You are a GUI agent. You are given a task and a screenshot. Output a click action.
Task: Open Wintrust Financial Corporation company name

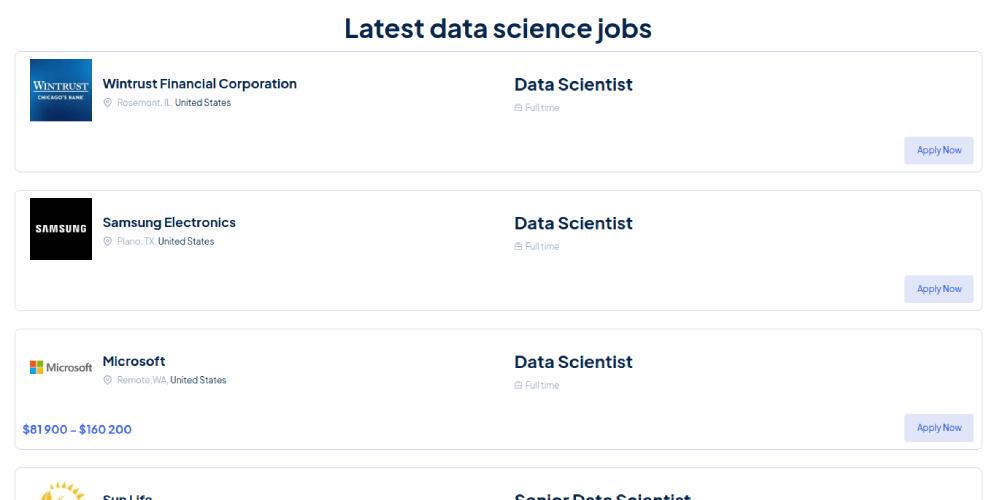tap(199, 84)
